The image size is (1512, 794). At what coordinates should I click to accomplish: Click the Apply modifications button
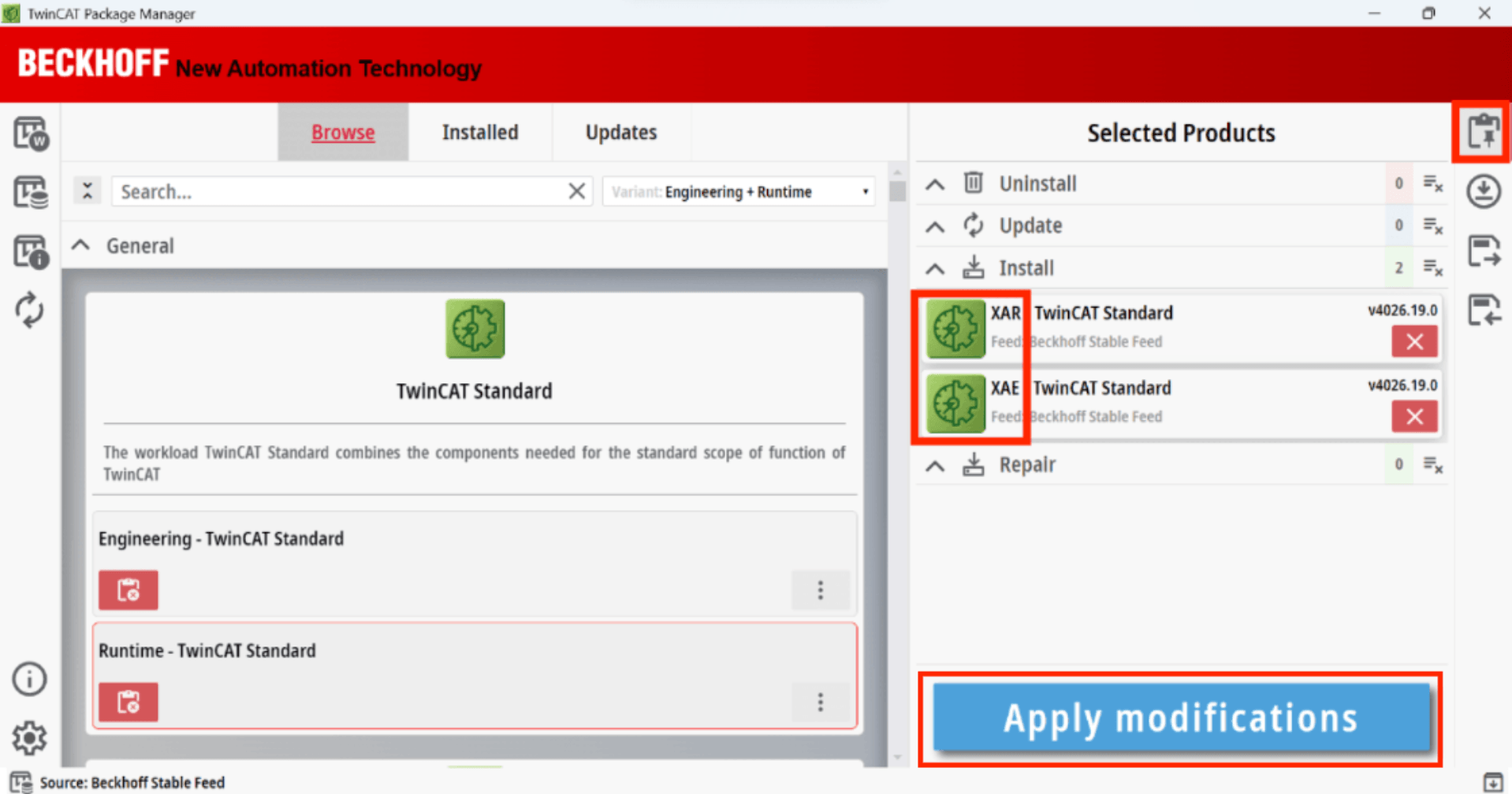(x=1180, y=718)
